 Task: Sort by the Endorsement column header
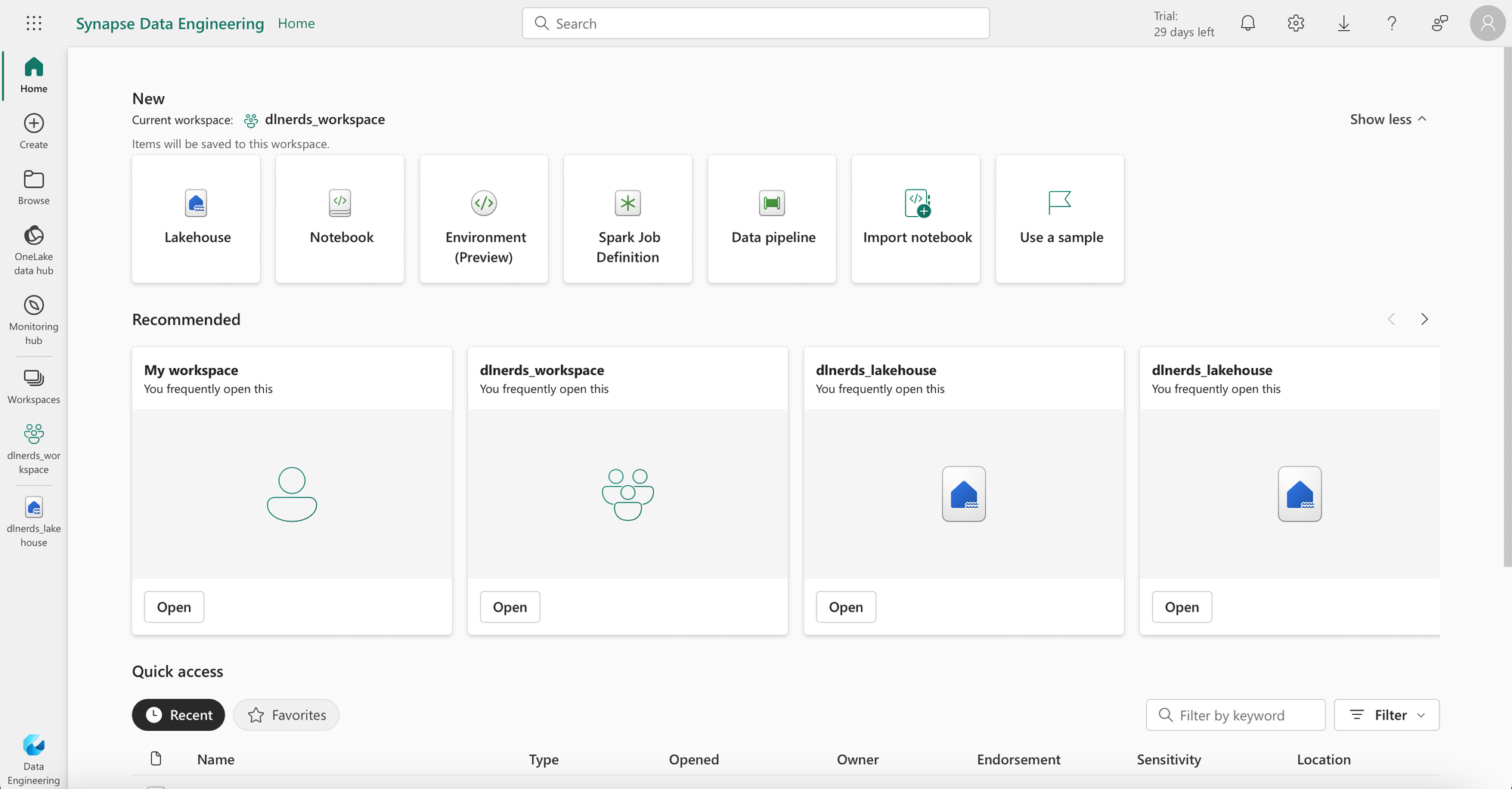[x=1018, y=760]
